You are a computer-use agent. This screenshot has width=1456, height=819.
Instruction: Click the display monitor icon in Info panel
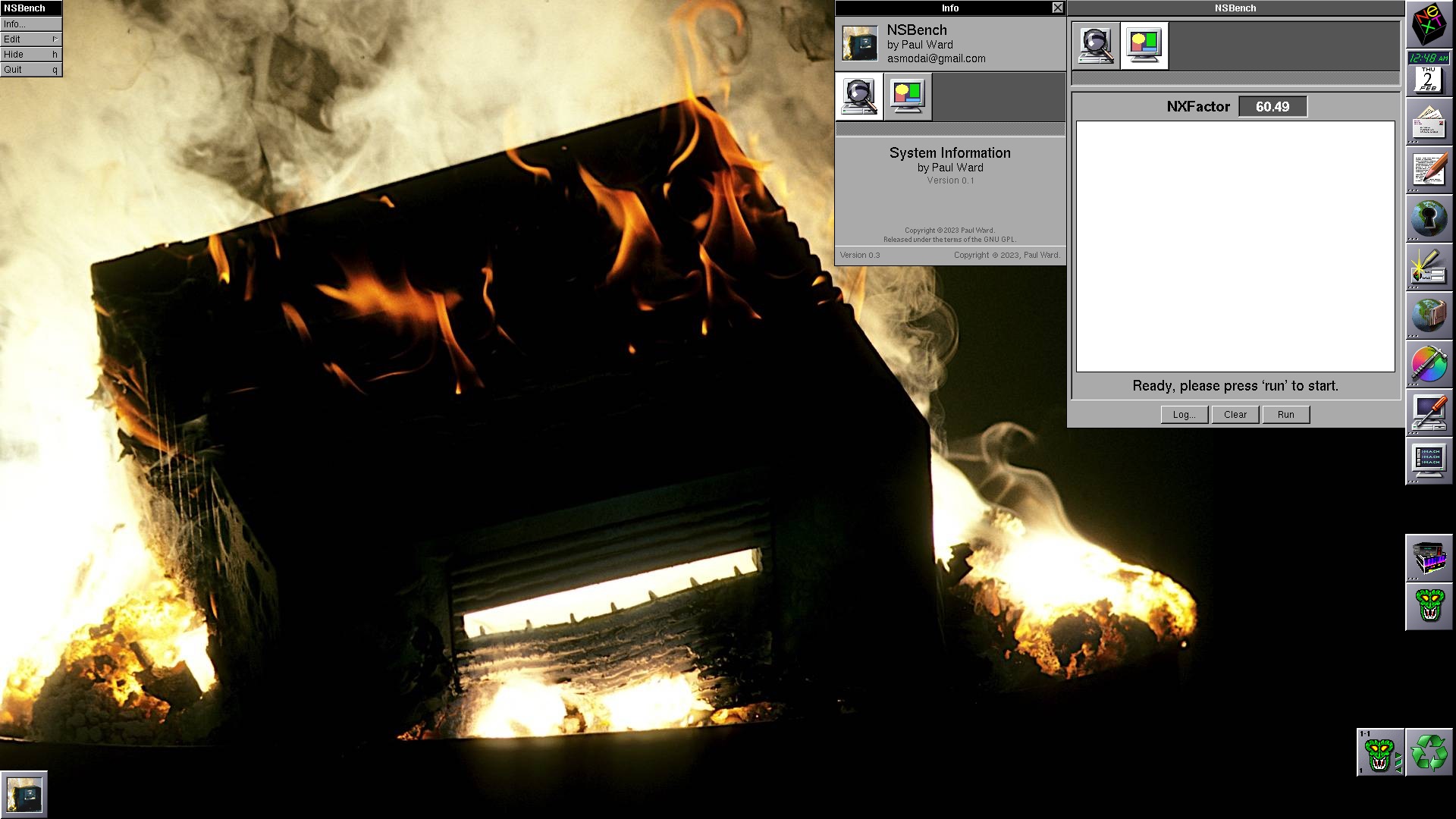[x=908, y=96]
